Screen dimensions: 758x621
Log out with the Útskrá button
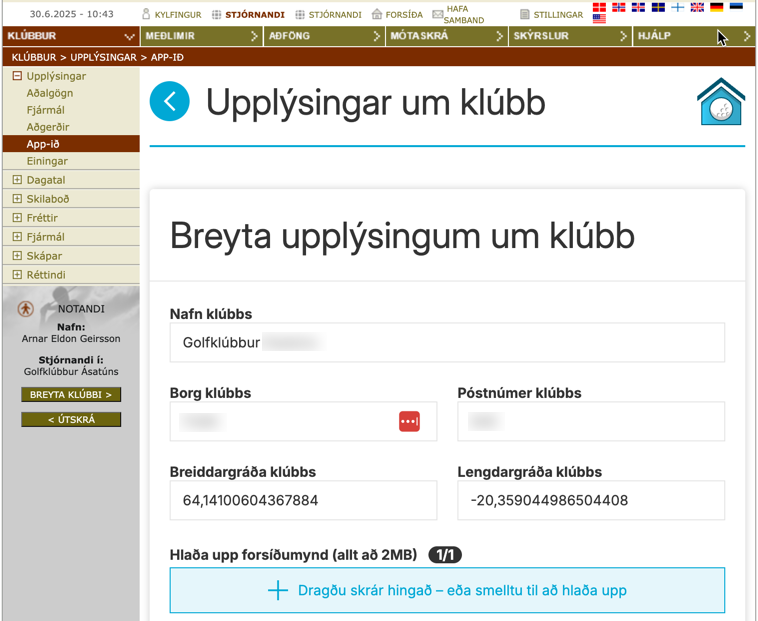71,419
